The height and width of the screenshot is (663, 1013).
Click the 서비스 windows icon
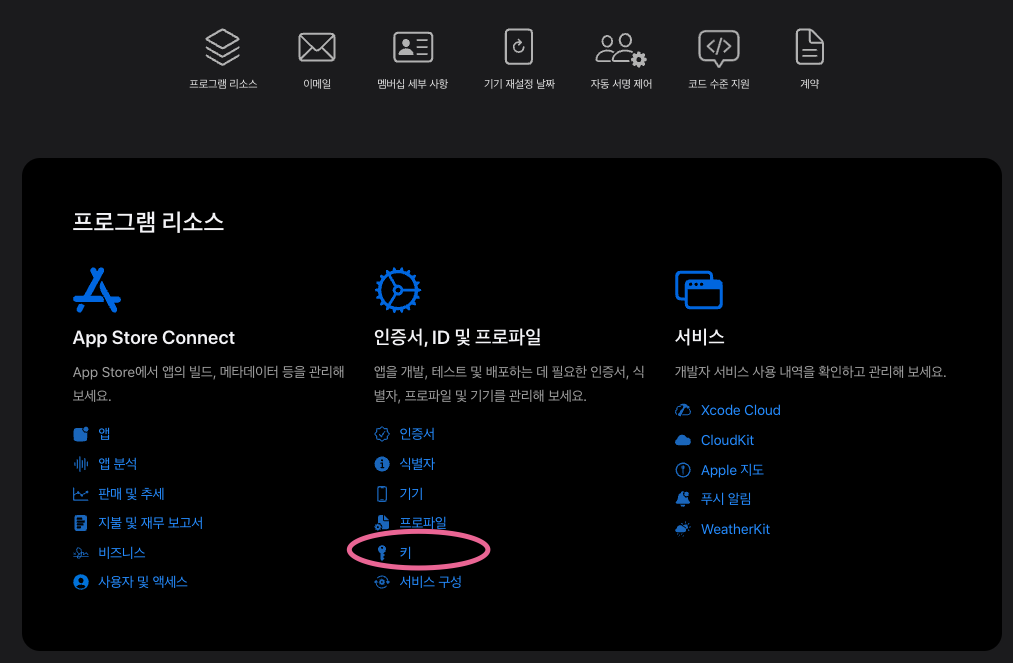click(x=699, y=290)
